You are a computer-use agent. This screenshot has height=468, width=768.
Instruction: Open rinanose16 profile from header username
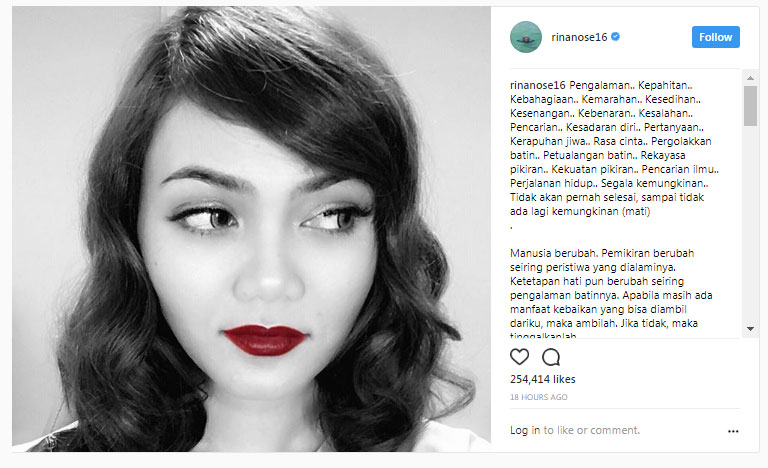click(579, 37)
